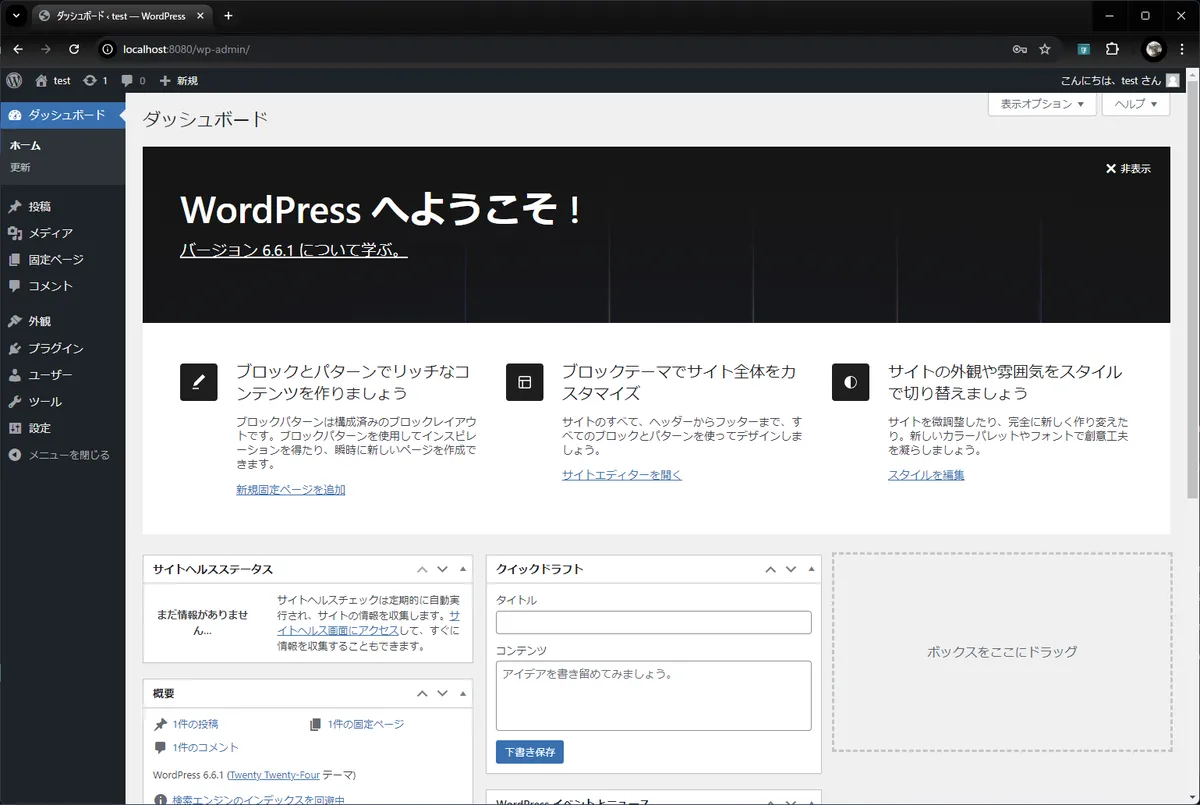
Task: Collapse サイトヘルスステータス panel
Action: [x=462, y=569]
